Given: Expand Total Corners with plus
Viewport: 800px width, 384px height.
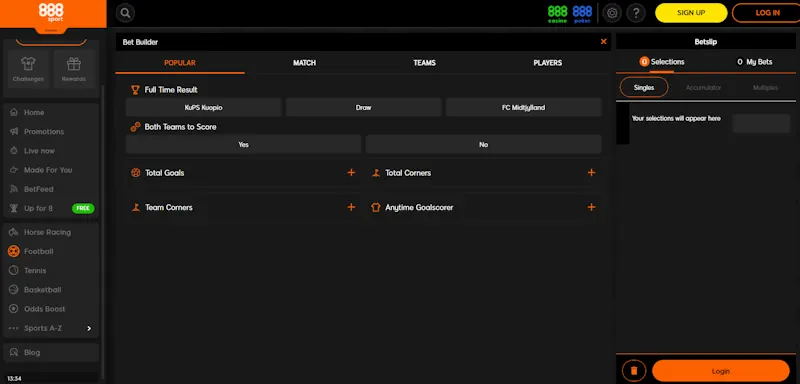Looking at the screenshot, I should click(x=591, y=173).
